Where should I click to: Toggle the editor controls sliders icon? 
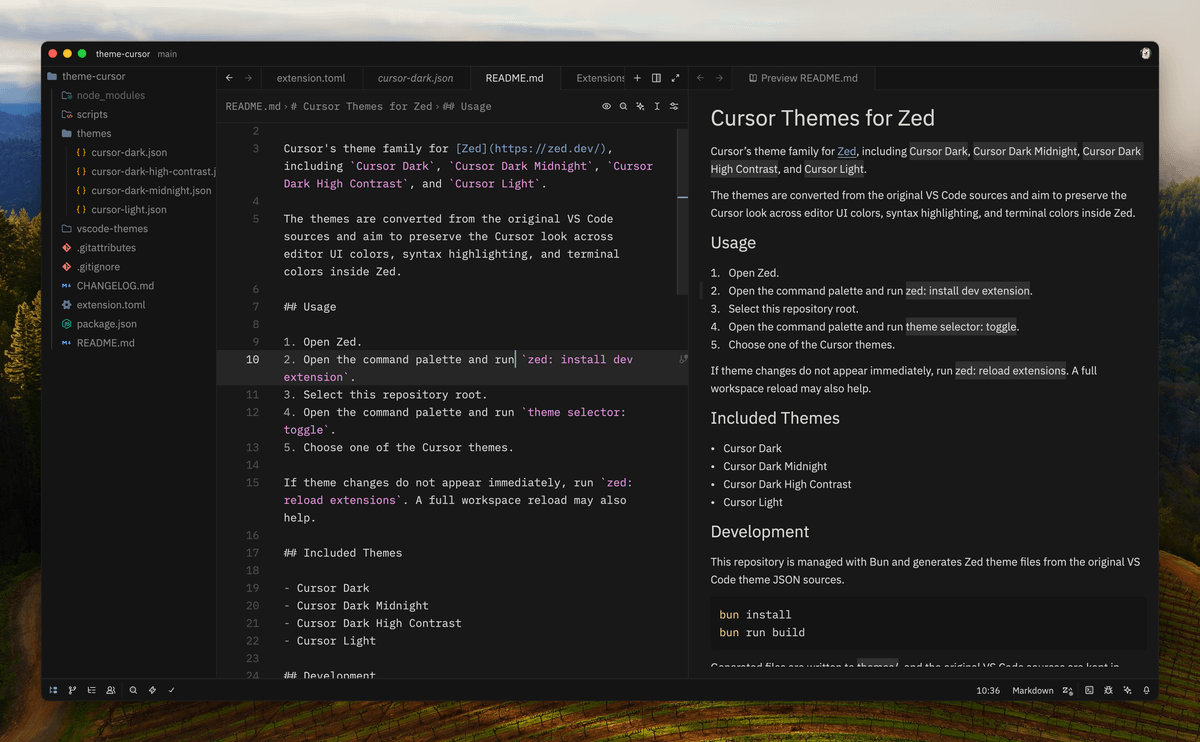[674, 106]
